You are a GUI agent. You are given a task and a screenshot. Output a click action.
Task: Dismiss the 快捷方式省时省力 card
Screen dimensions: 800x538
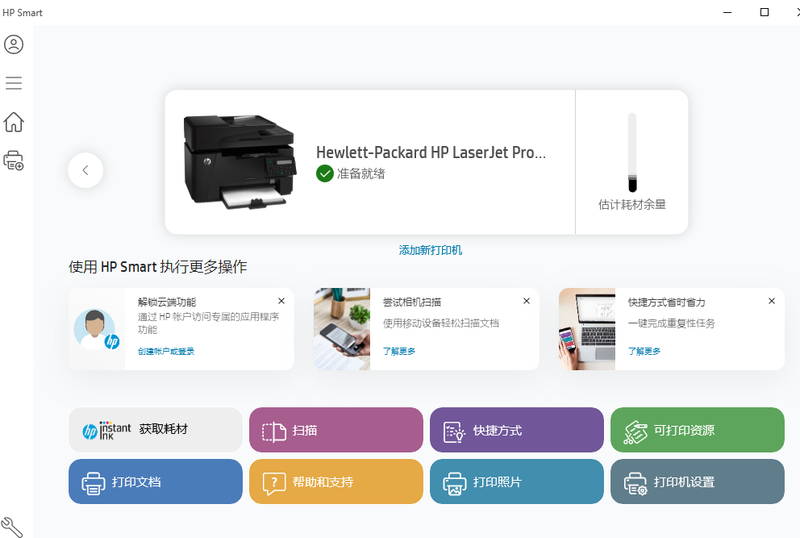click(771, 301)
